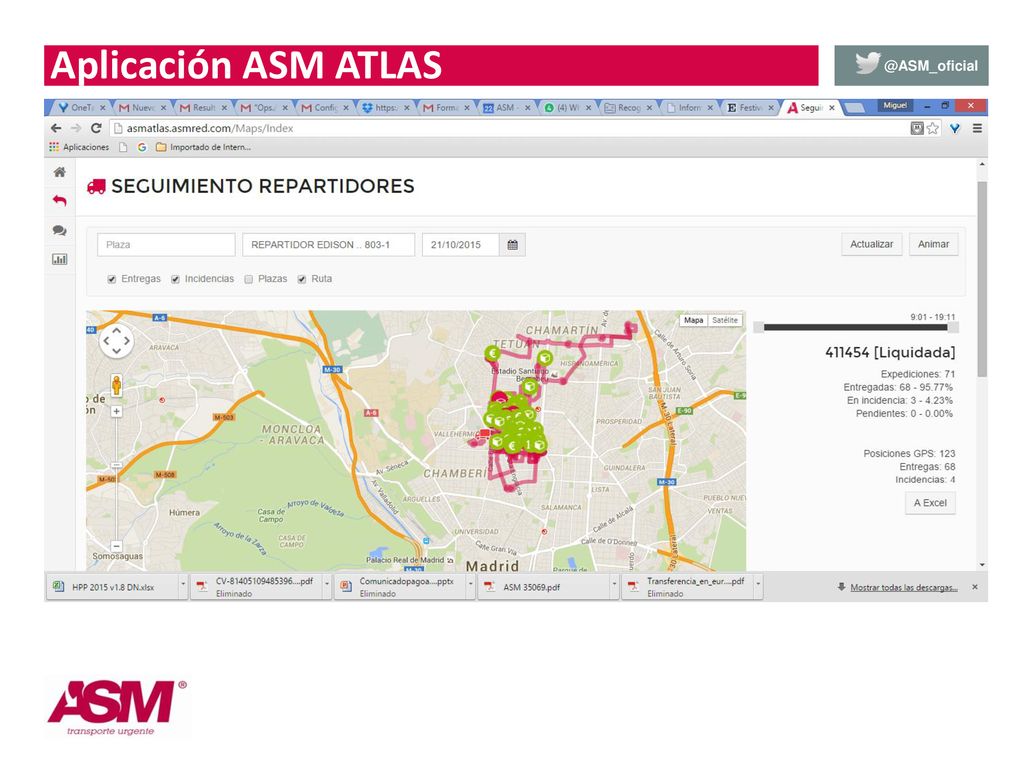This screenshot has height=768, width=1024.
Task: Close the downloads bar
Action: 974,587
